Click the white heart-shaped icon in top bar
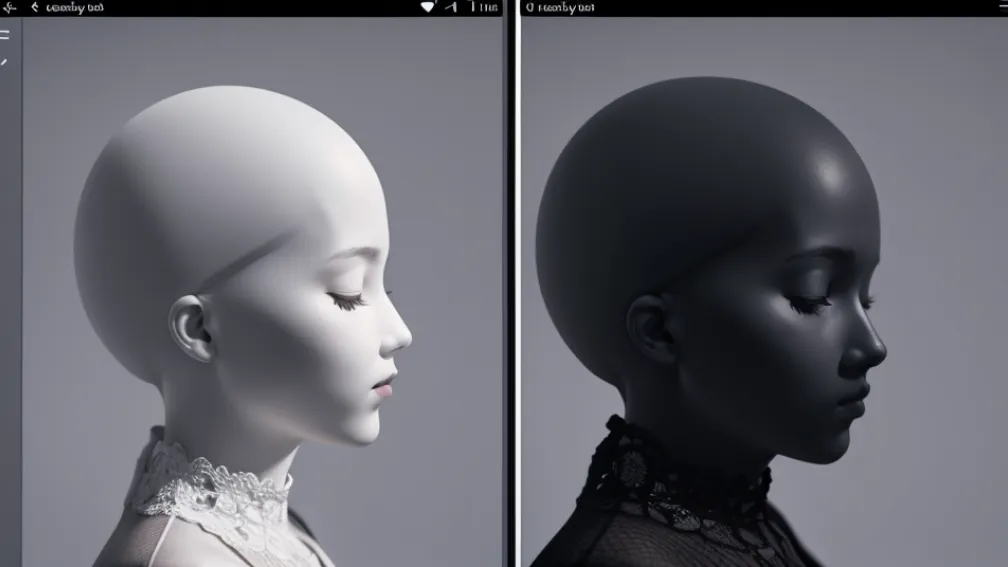 point(428,7)
